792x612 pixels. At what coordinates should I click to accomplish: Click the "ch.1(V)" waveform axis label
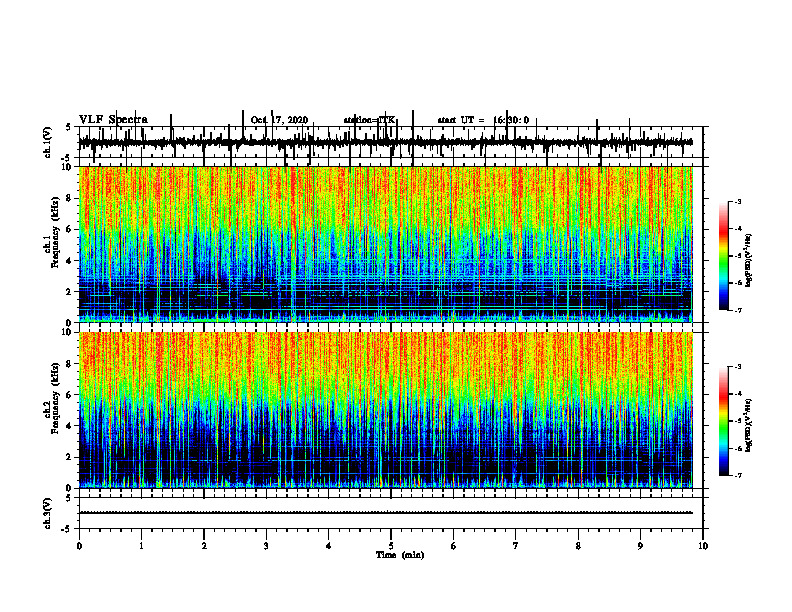click(48, 142)
